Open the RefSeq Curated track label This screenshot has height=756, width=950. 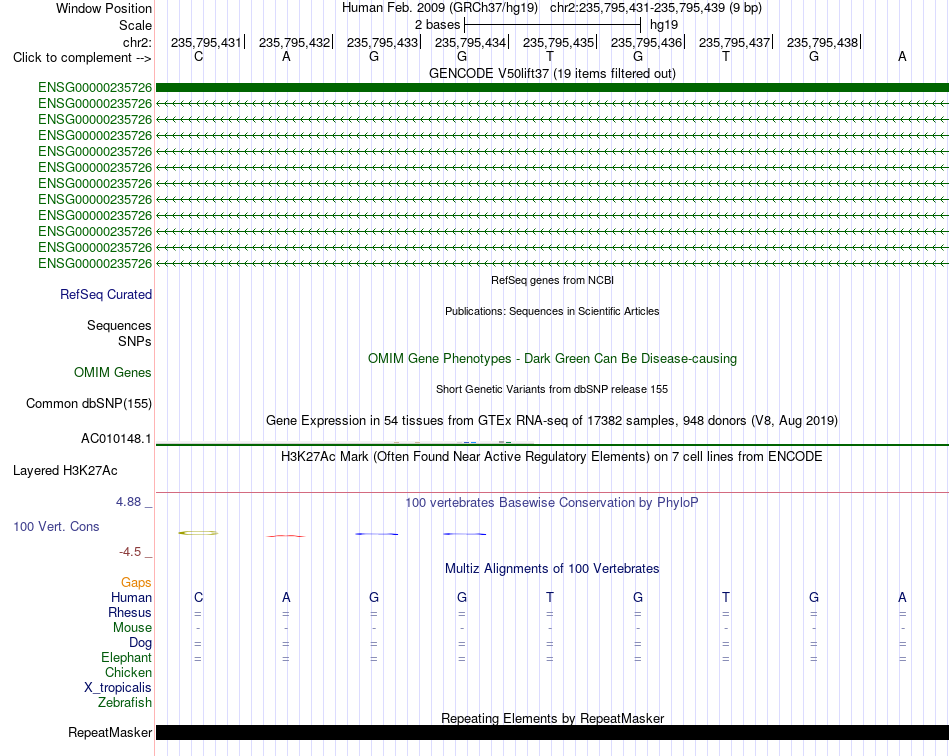tap(106, 294)
